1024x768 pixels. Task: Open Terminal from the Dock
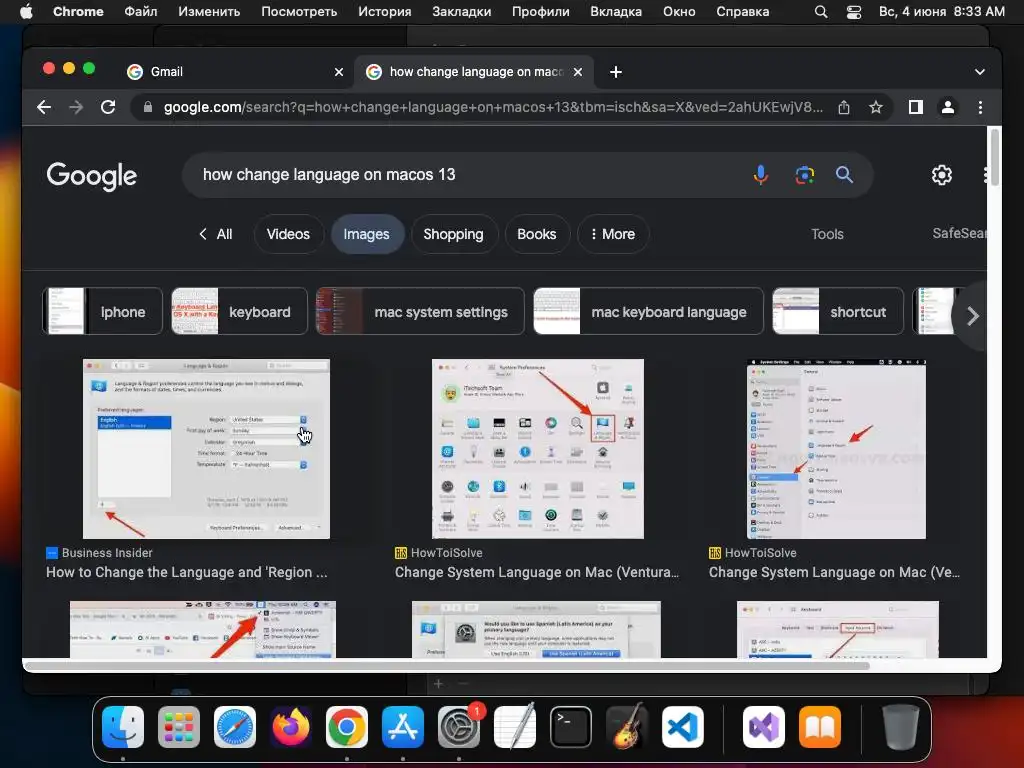click(571, 727)
